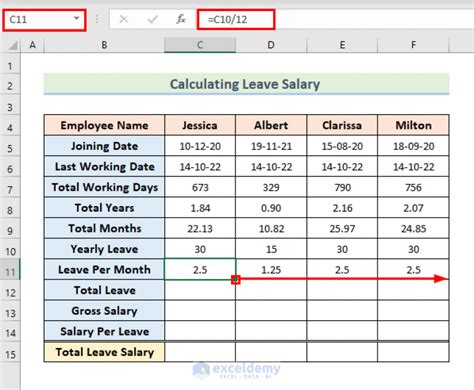This screenshot has height=390, width=474.
Task: Open the Name Box dropdown arrow
Action: click(x=77, y=18)
